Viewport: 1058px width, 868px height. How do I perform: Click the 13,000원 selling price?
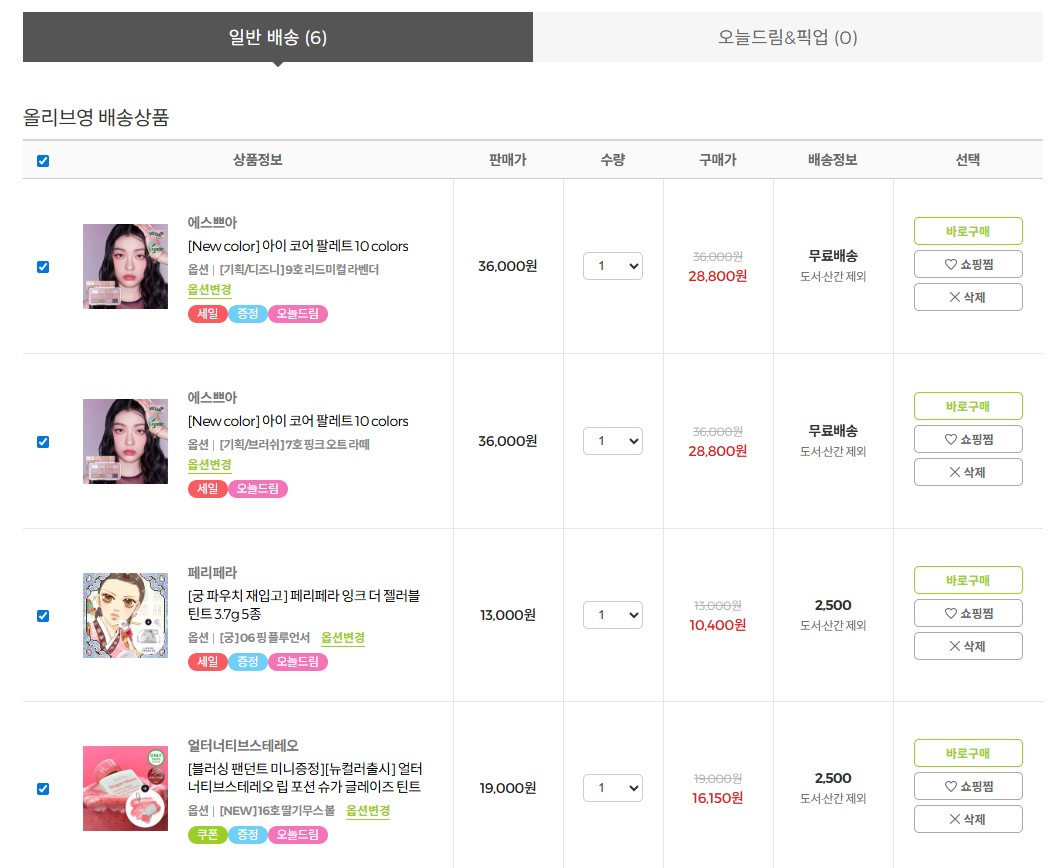(508, 615)
